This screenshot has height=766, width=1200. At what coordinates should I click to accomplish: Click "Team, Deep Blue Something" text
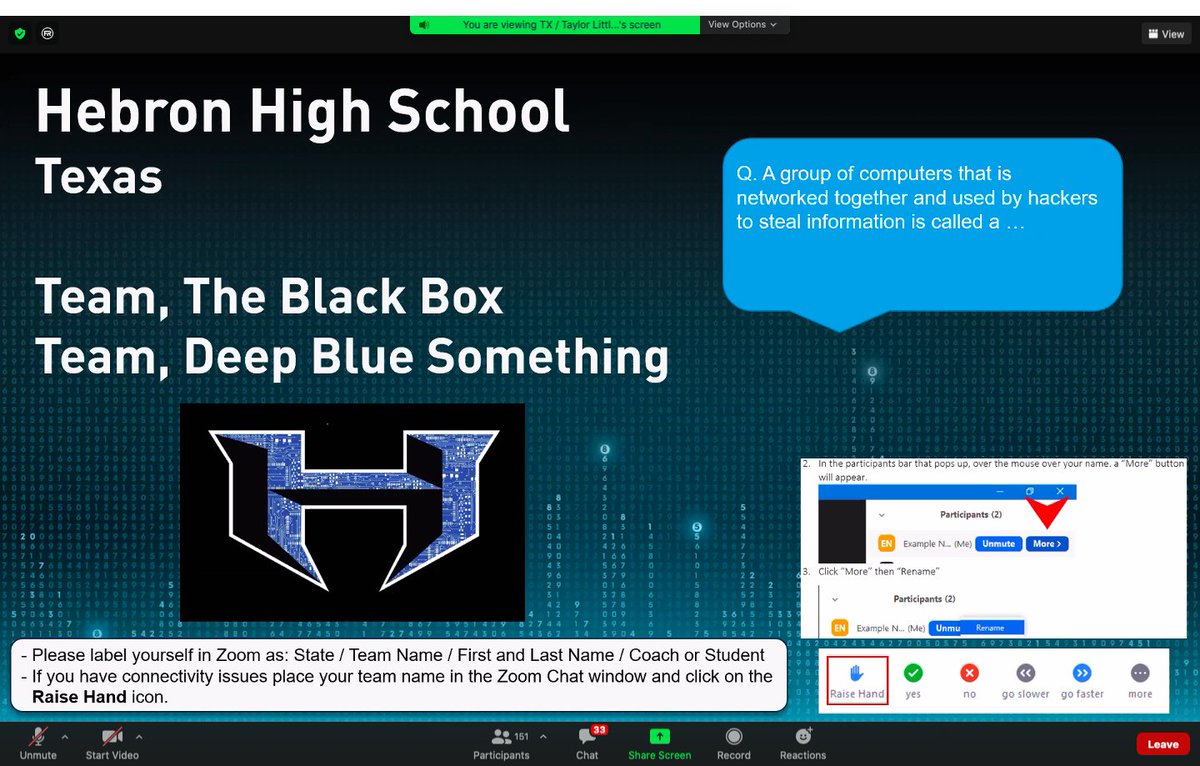pos(352,356)
